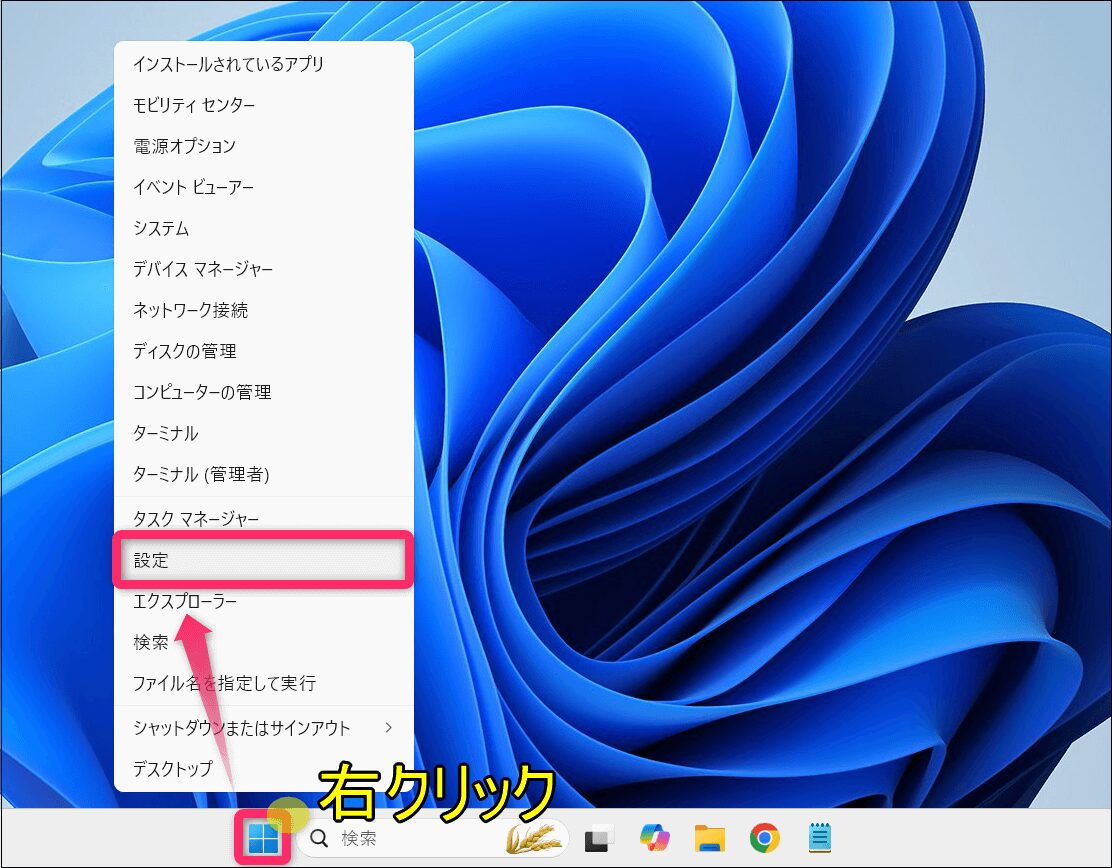This screenshot has width=1112, height=868.
Task: Choose インストールされているアプリ menu entry
Action: tap(264, 64)
